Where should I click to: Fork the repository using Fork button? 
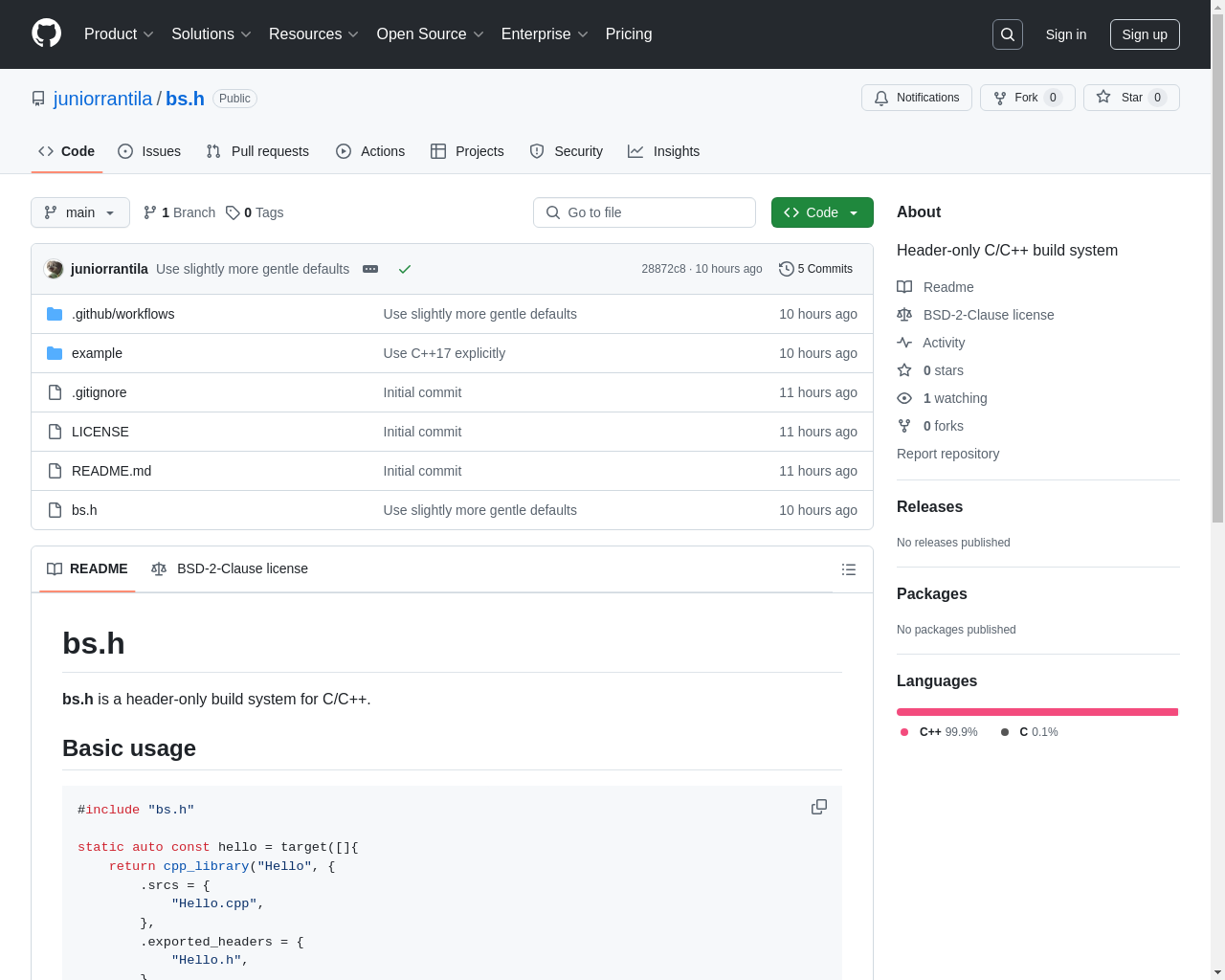pyautogui.click(x=1028, y=98)
